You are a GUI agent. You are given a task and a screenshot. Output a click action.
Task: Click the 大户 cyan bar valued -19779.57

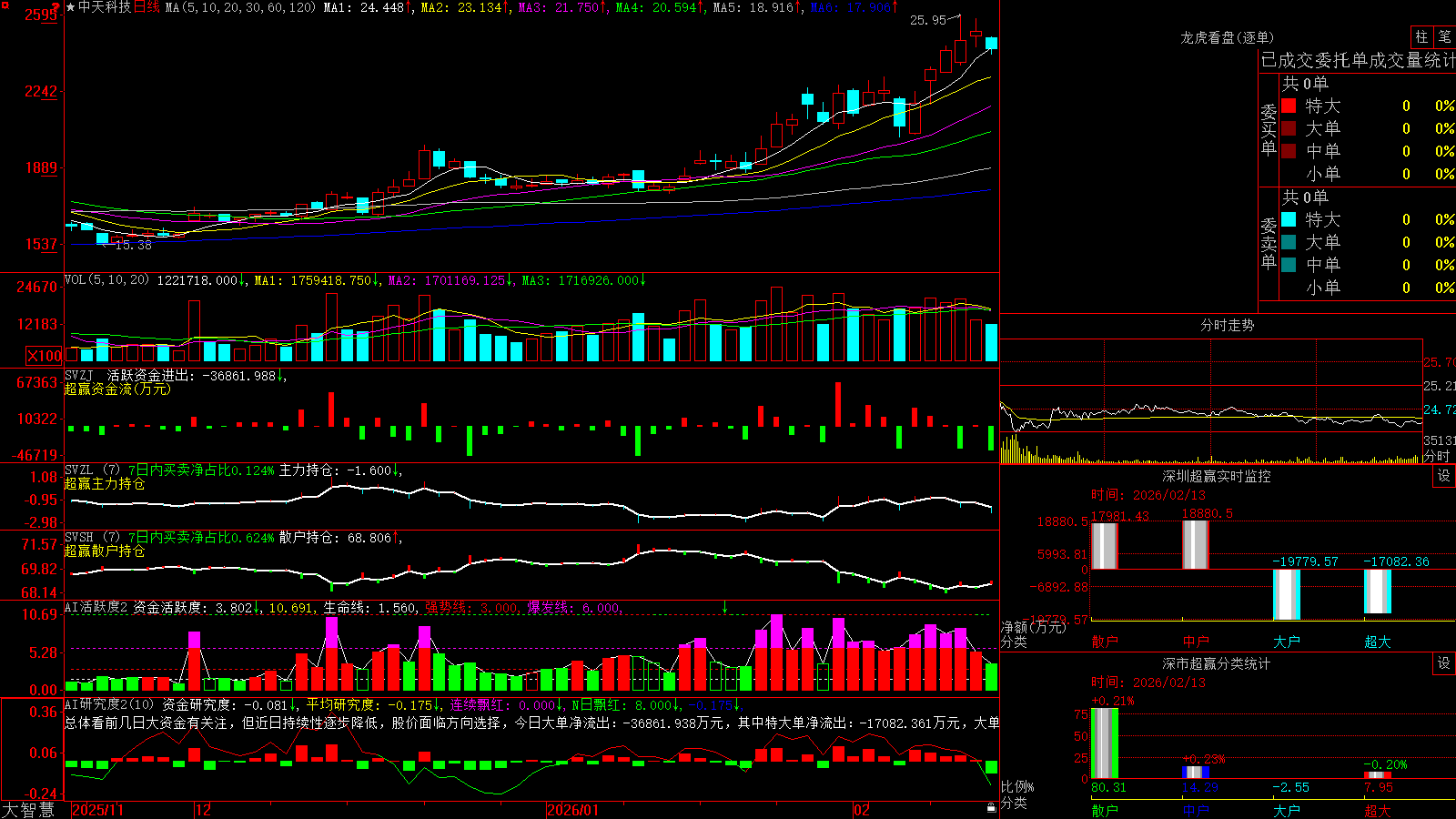1286,594
